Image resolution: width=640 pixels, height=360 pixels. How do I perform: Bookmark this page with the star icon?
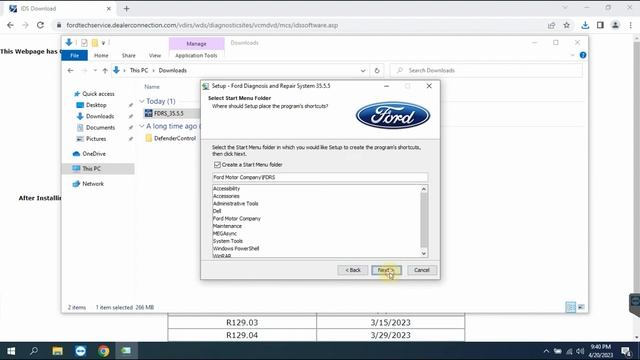coord(567,25)
